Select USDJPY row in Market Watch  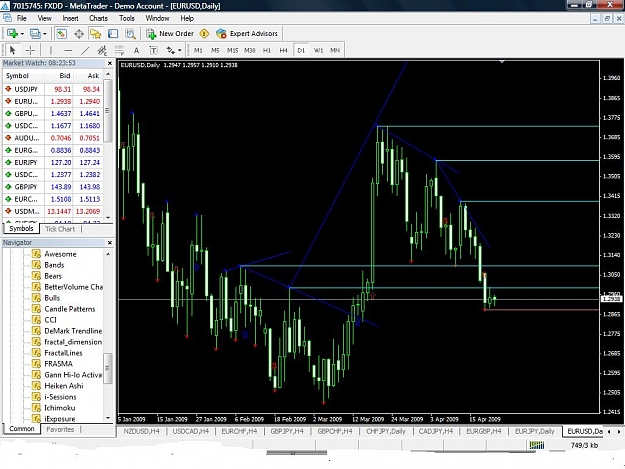53,89
